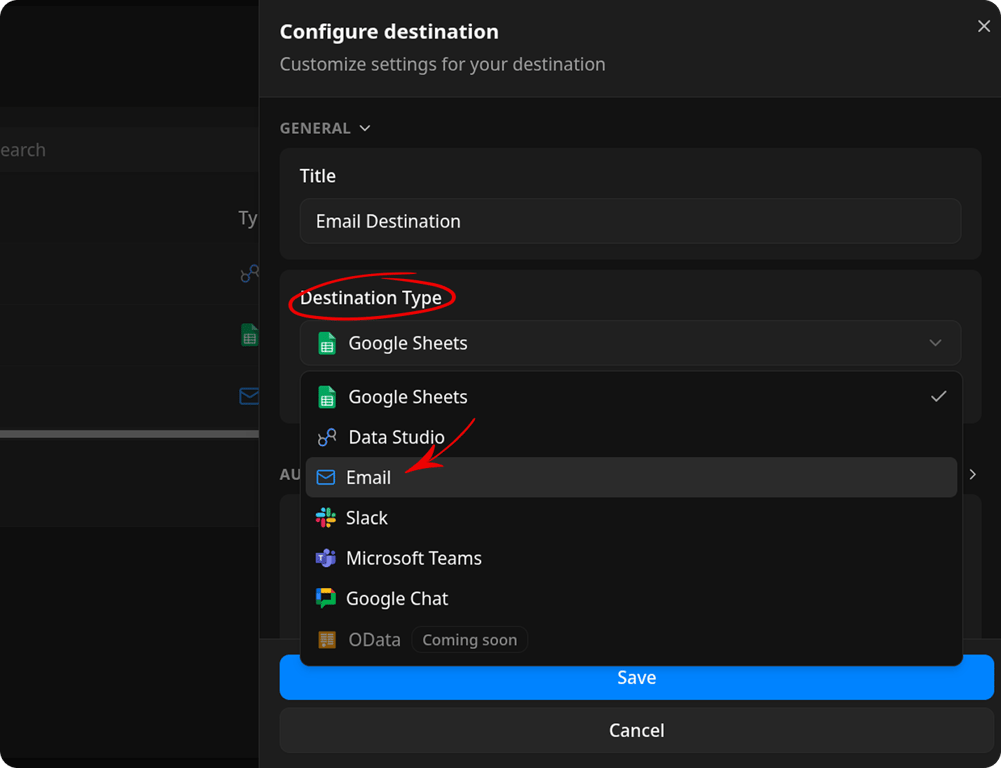Viewport: 1001px width, 768px height.
Task: Click the Email envelope icon in the options list
Action: point(326,478)
